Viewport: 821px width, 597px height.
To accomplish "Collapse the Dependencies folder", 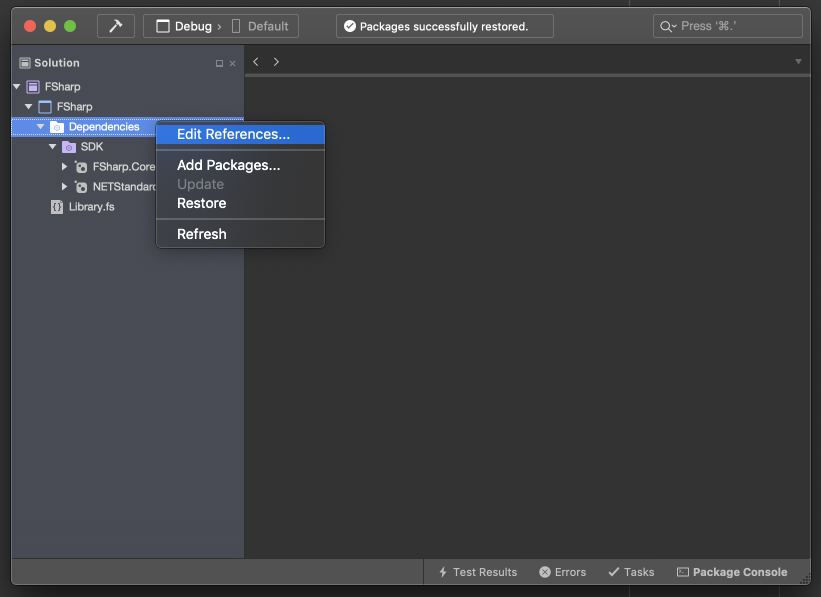I will click(41, 127).
